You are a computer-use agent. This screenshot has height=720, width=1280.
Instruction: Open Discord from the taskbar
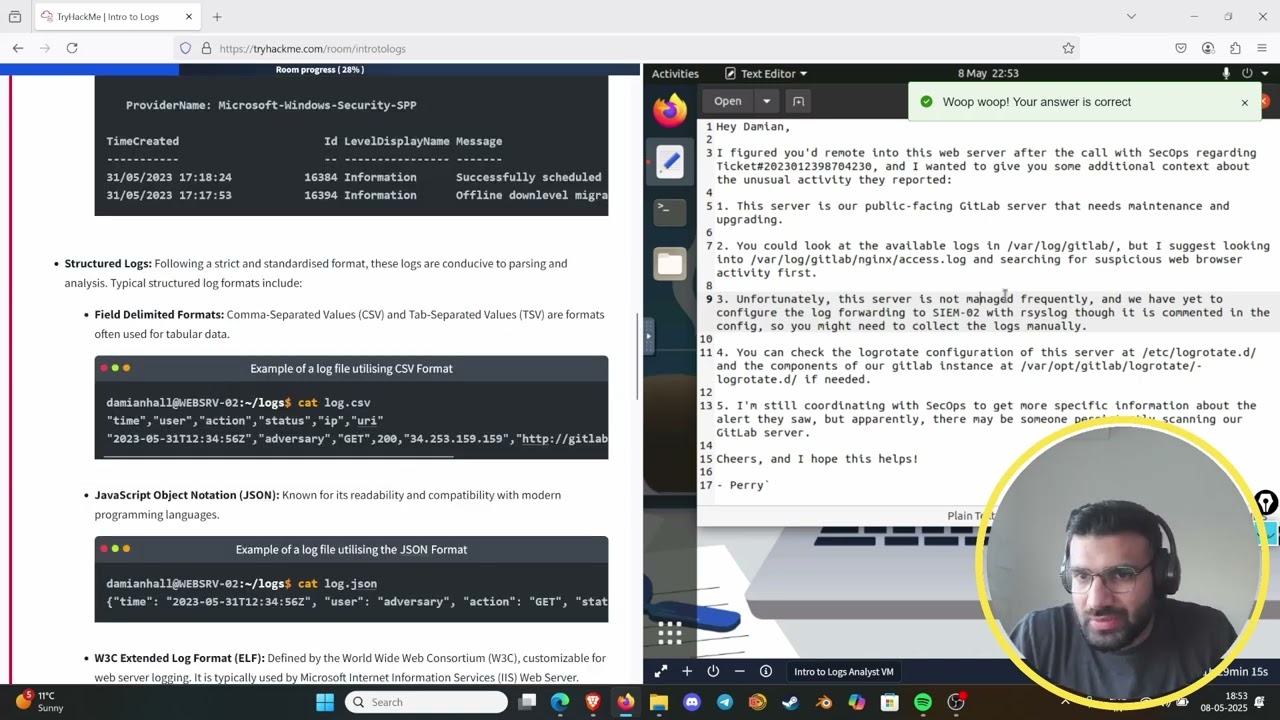tap(691, 702)
